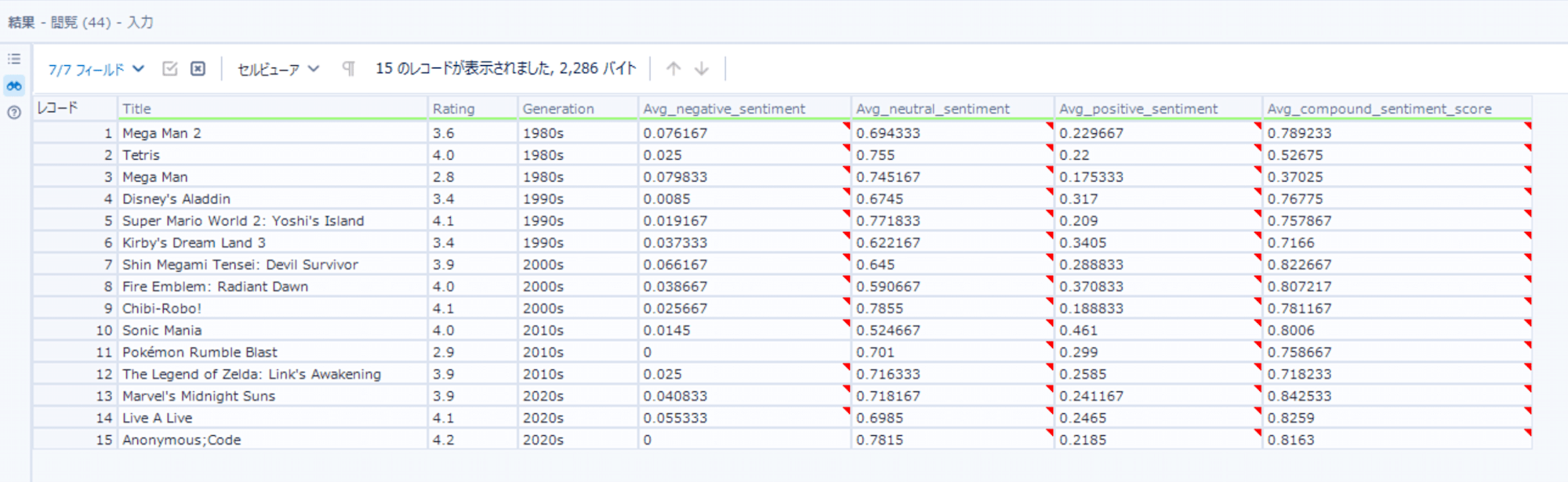Viewport: 1568px width, 482px height.
Task: Select compound score value 0.842533
Action: point(1398,397)
